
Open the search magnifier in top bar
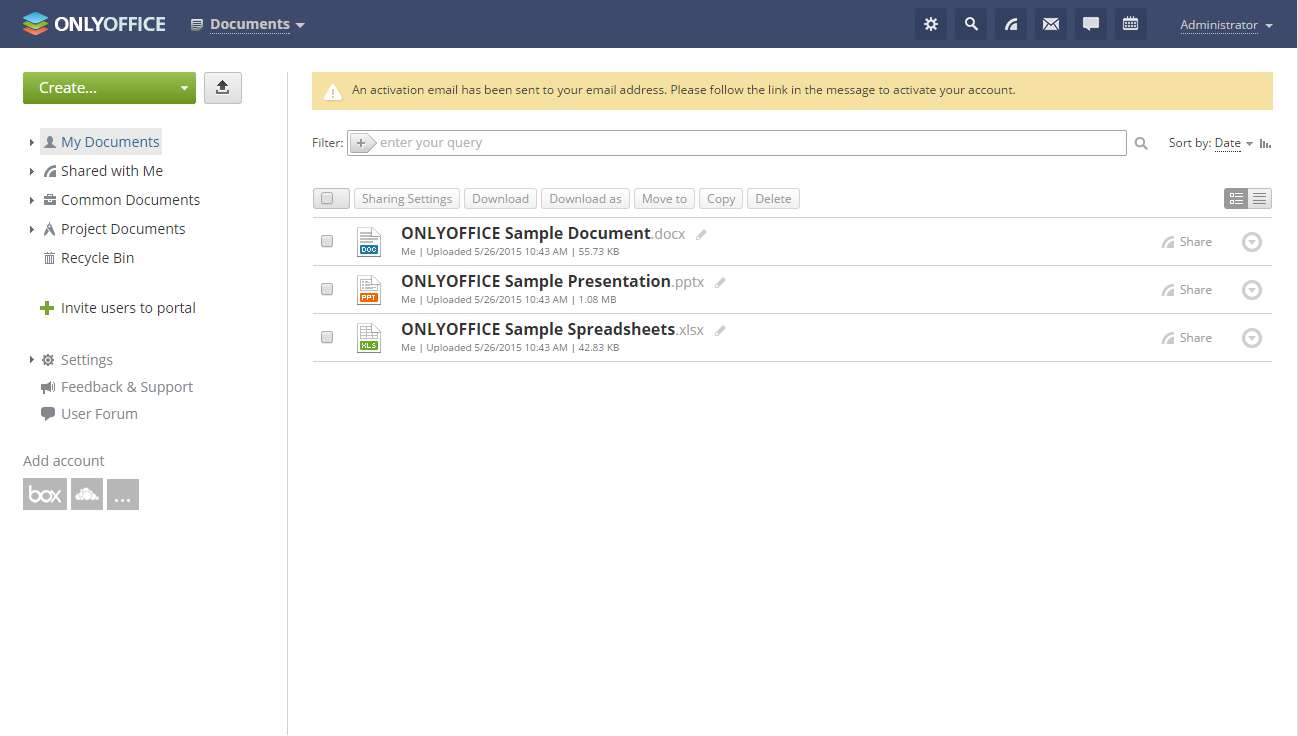pos(971,24)
